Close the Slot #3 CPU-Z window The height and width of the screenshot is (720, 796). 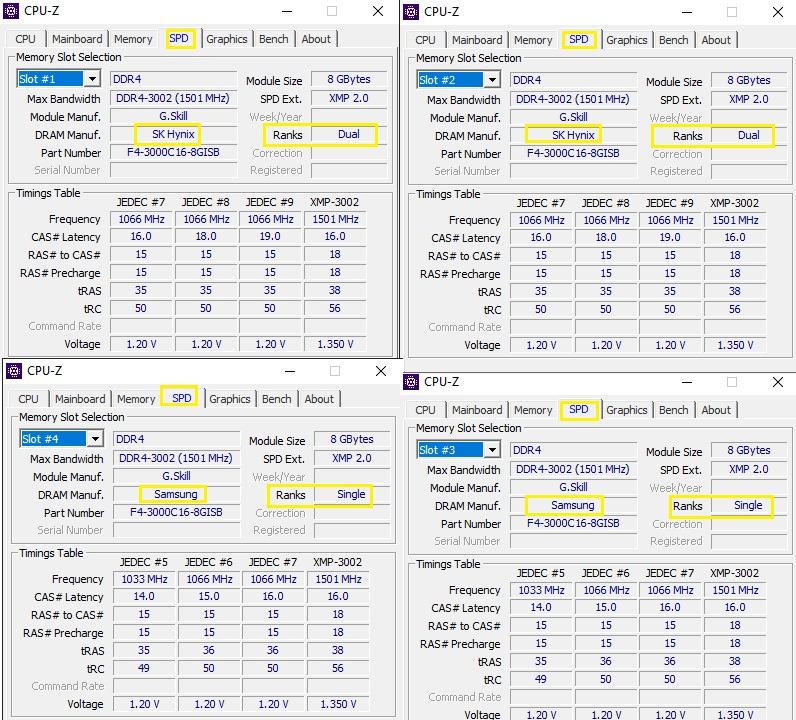778,382
